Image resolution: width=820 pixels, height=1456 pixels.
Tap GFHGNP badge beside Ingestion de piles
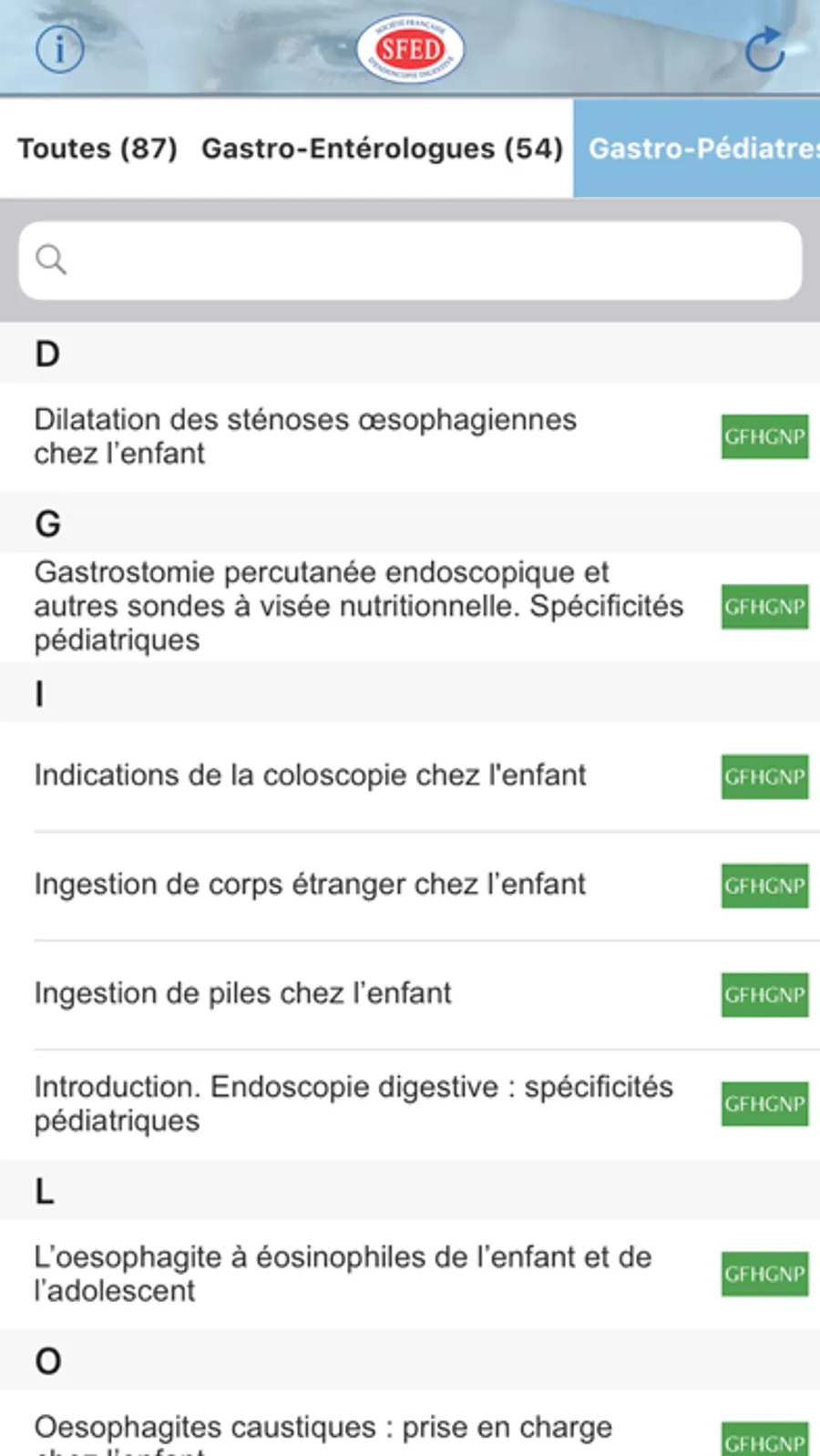(764, 995)
